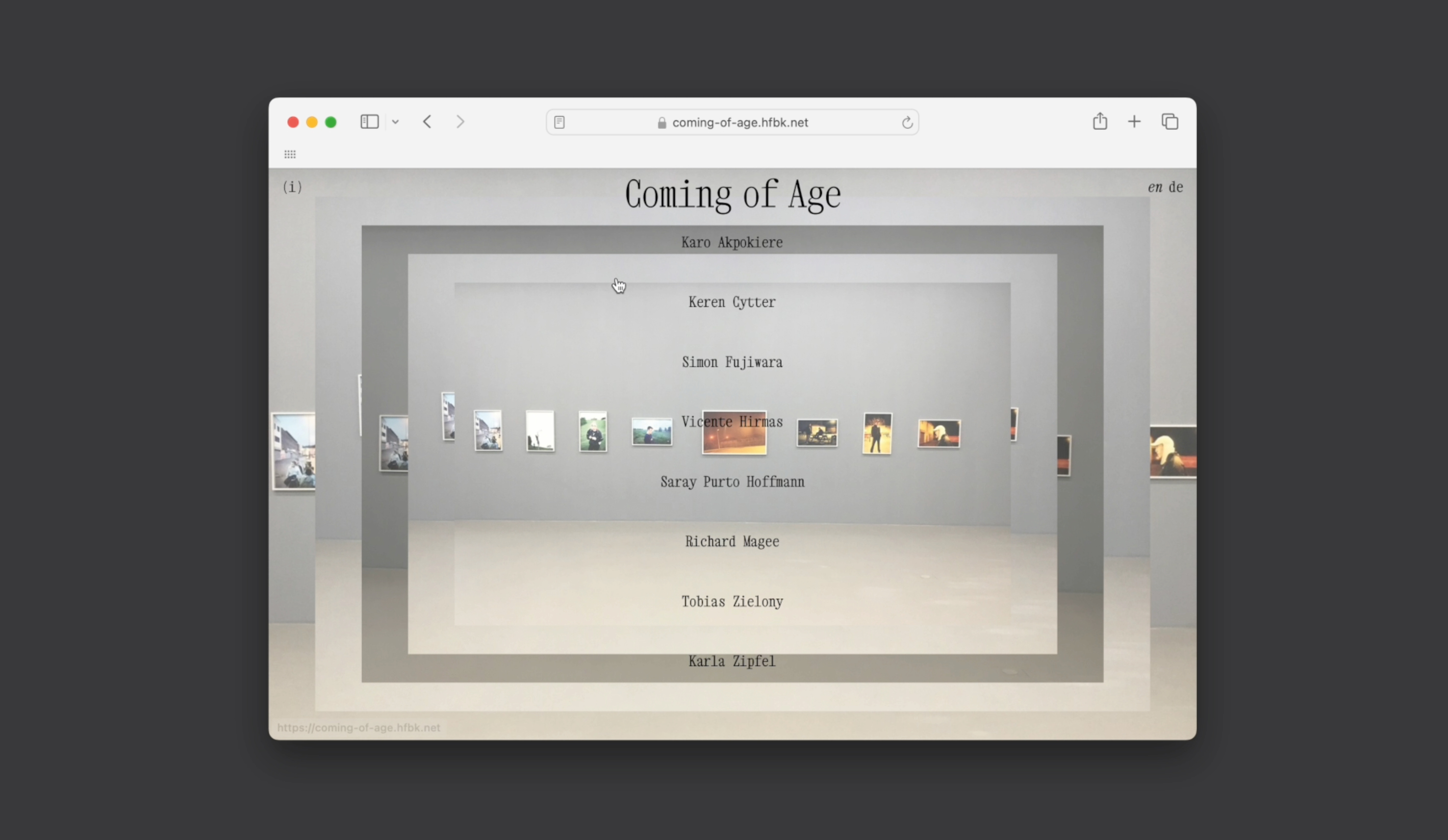This screenshot has width=1448, height=840.
Task: Select the en language option
Action: (1155, 187)
